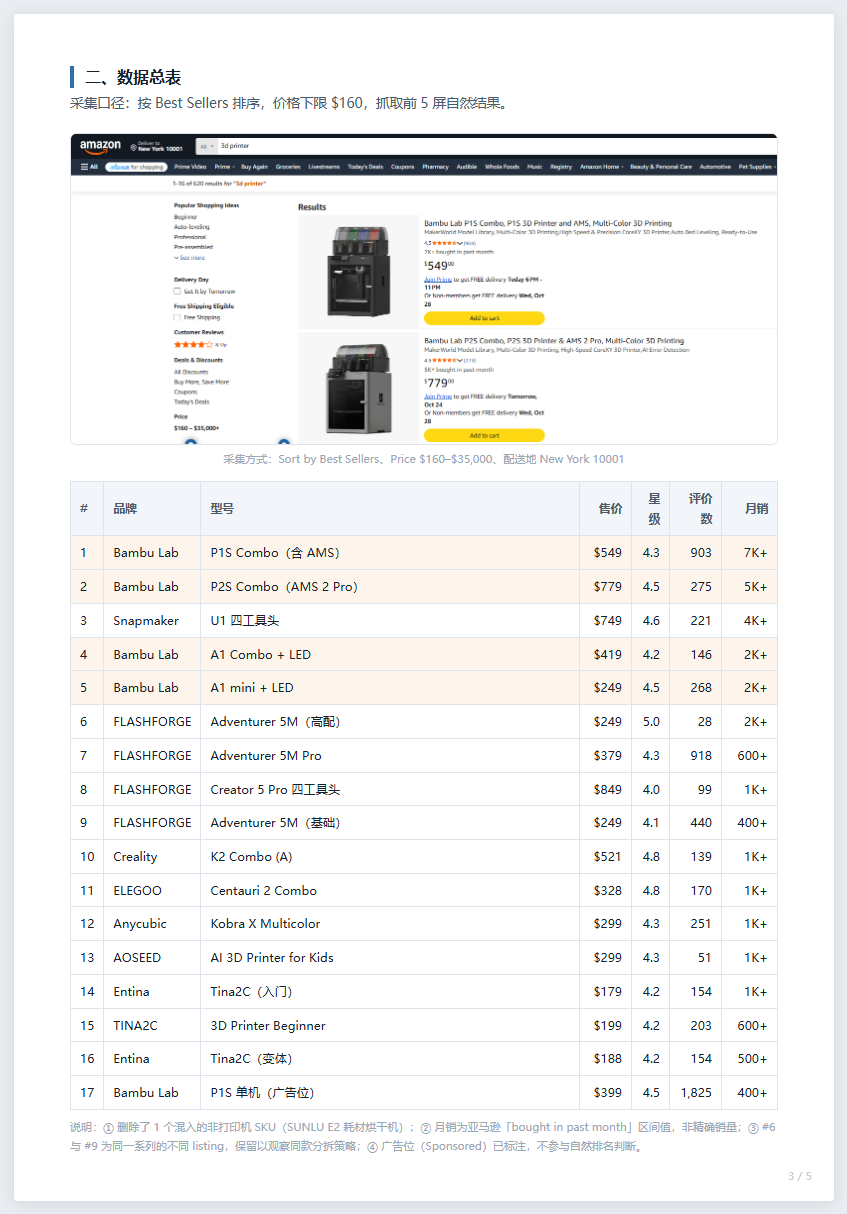Select Pharmacy in the nav bar

tap(435, 167)
